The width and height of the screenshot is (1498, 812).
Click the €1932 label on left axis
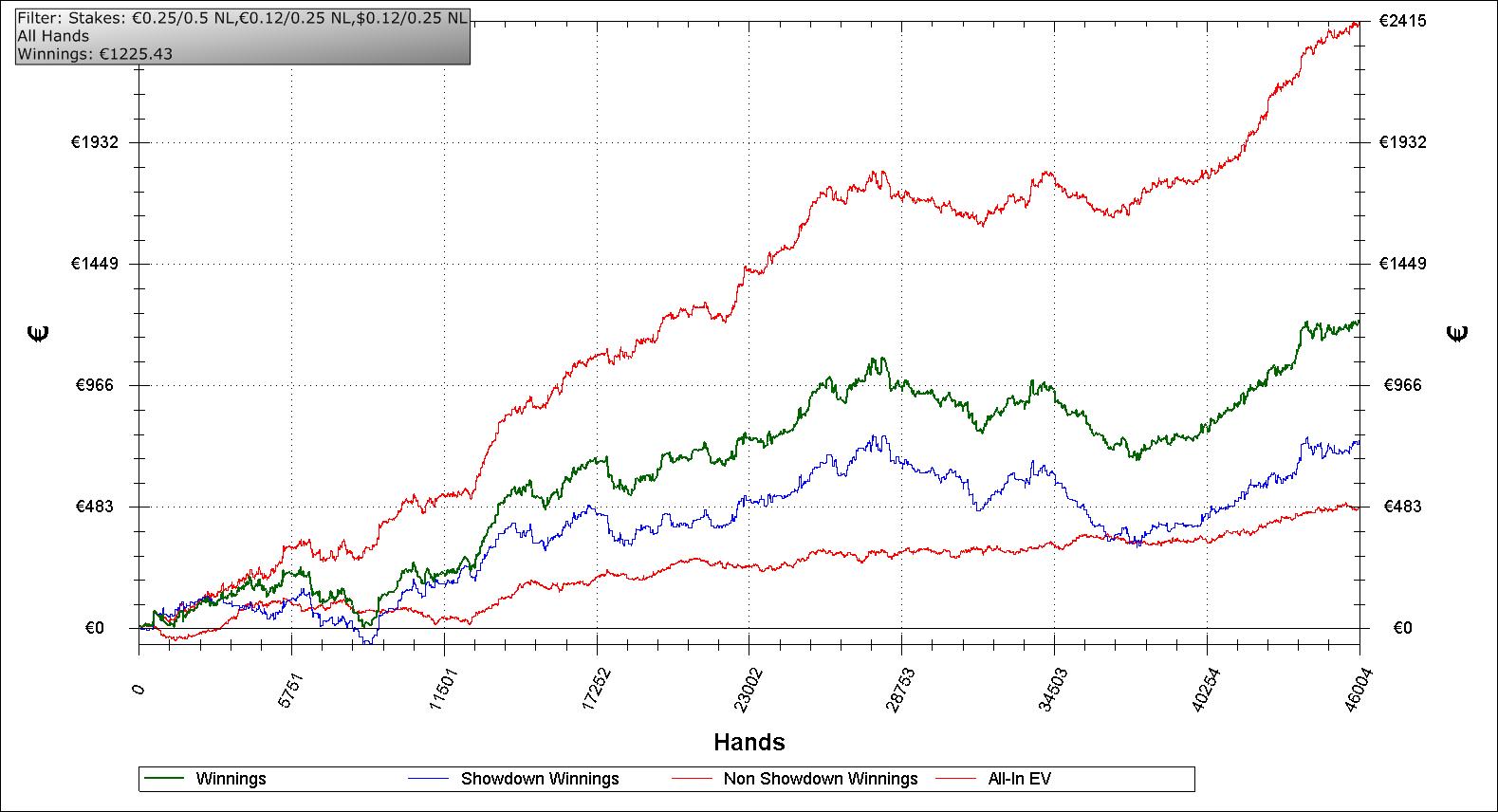(x=94, y=142)
